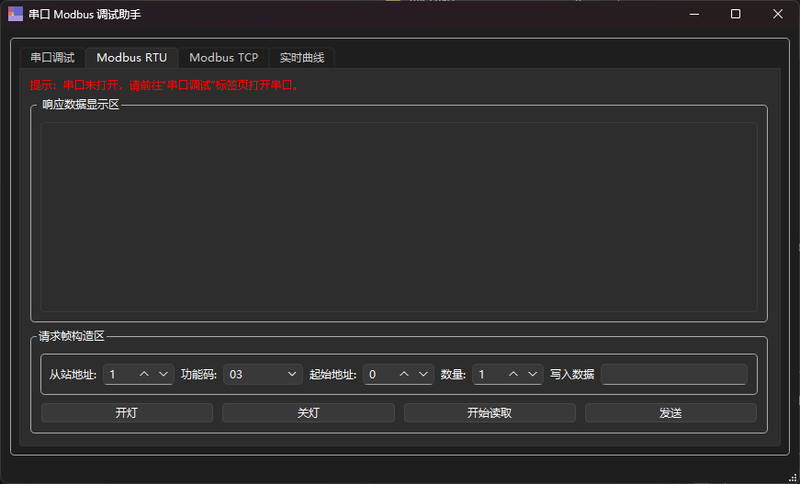Decrease the 起始地址 value with down arrow
Viewport: 800px width, 484px height.
pos(423,374)
